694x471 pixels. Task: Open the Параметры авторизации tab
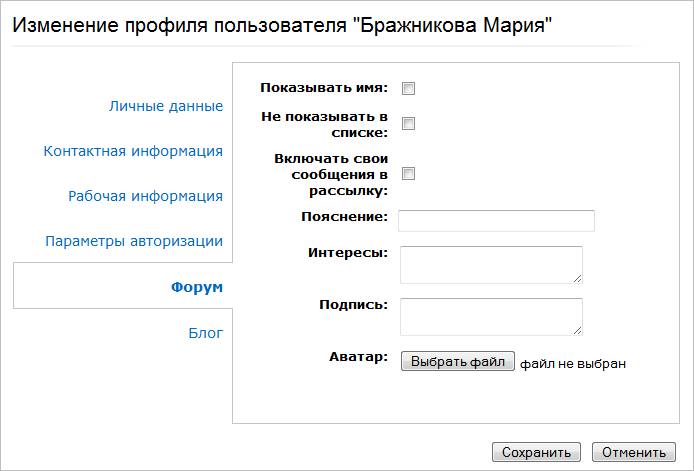click(x=134, y=241)
